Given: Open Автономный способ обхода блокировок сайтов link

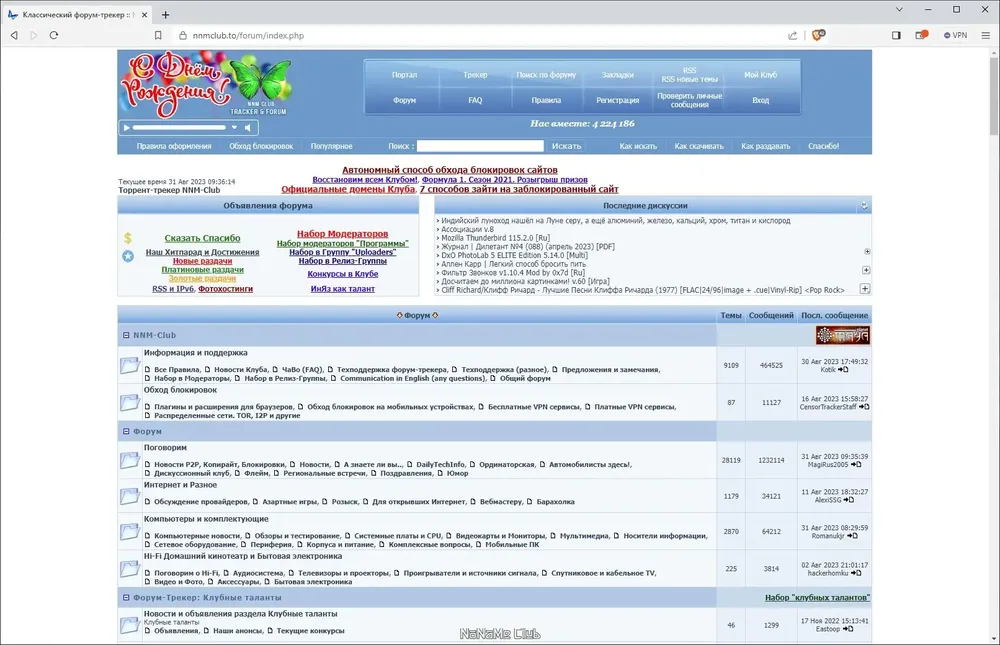Looking at the screenshot, I should (x=450, y=170).
